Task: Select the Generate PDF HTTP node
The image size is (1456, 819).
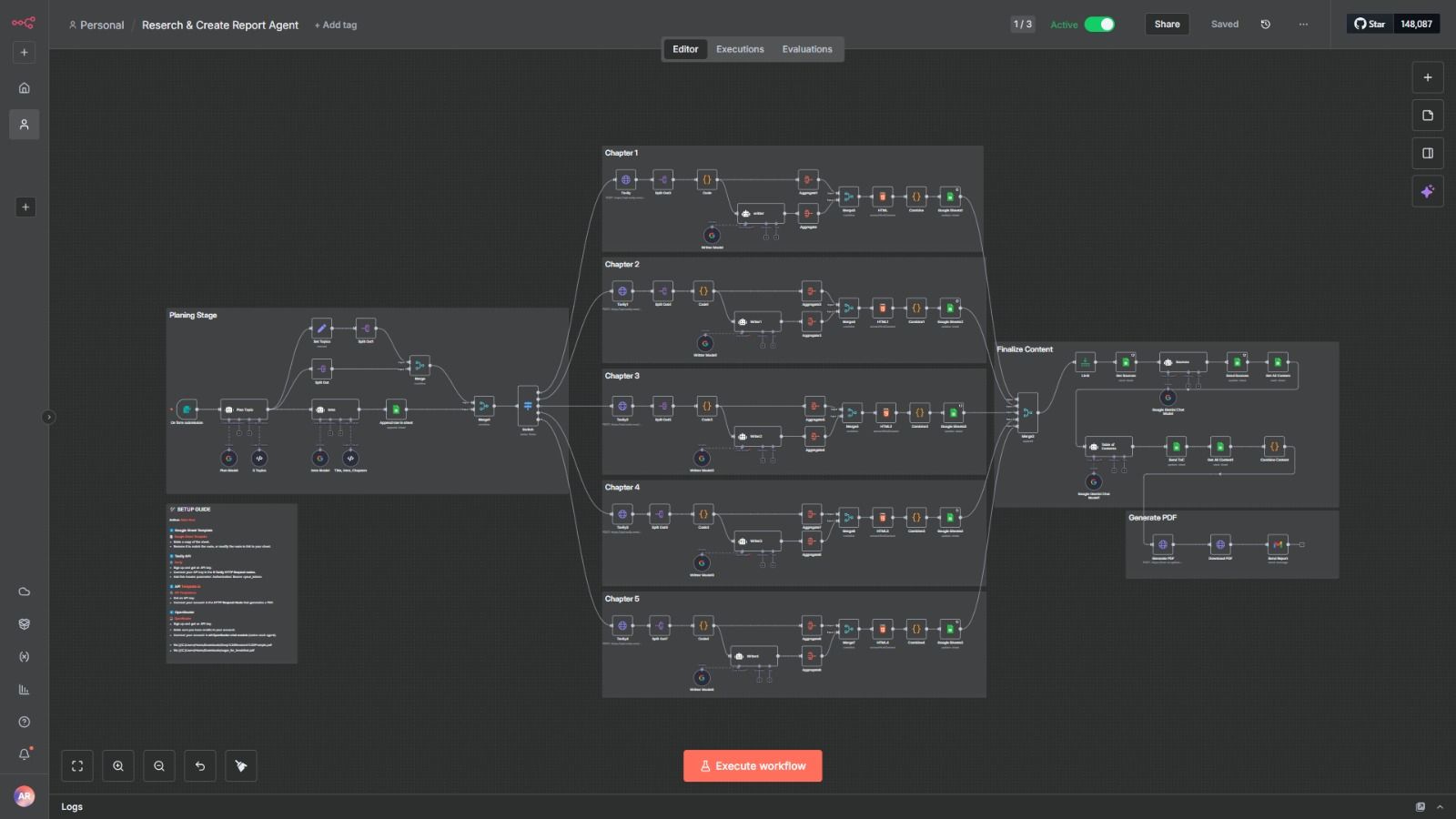Action: click(x=1163, y=544)
